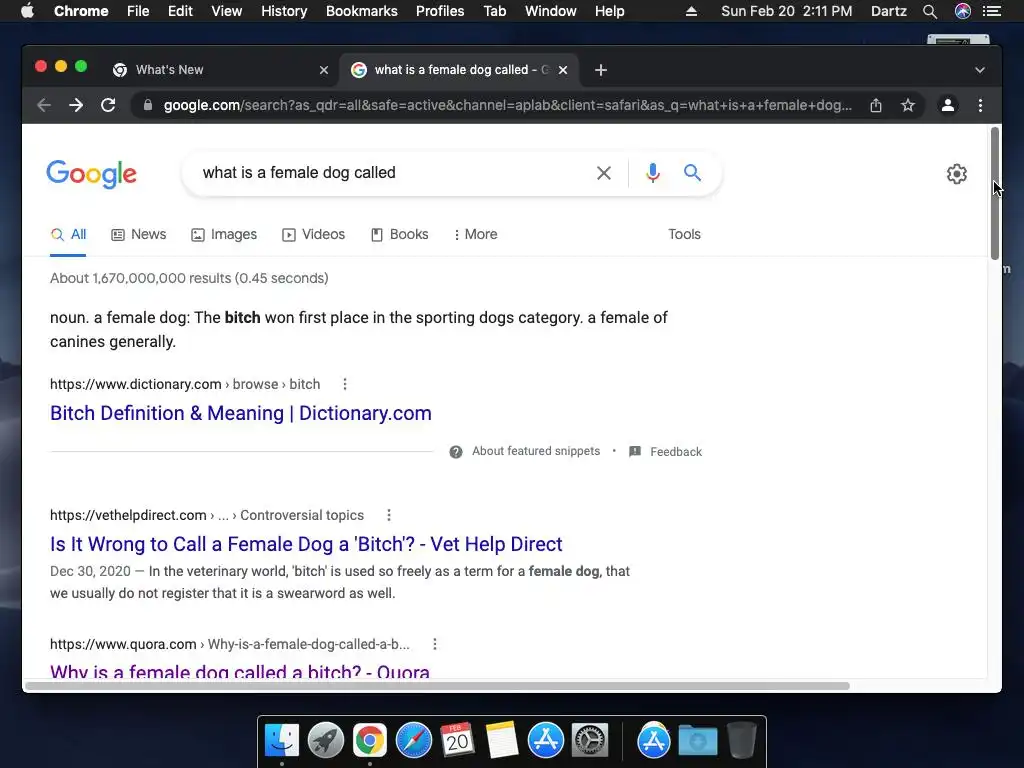Open Finder from the Dock
This screenshot has height=768, width=1024.
pos(281,740)
